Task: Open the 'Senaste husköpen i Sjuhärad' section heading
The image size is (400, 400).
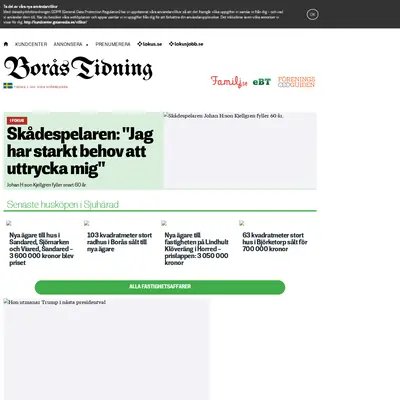Action: coord(63,204)
